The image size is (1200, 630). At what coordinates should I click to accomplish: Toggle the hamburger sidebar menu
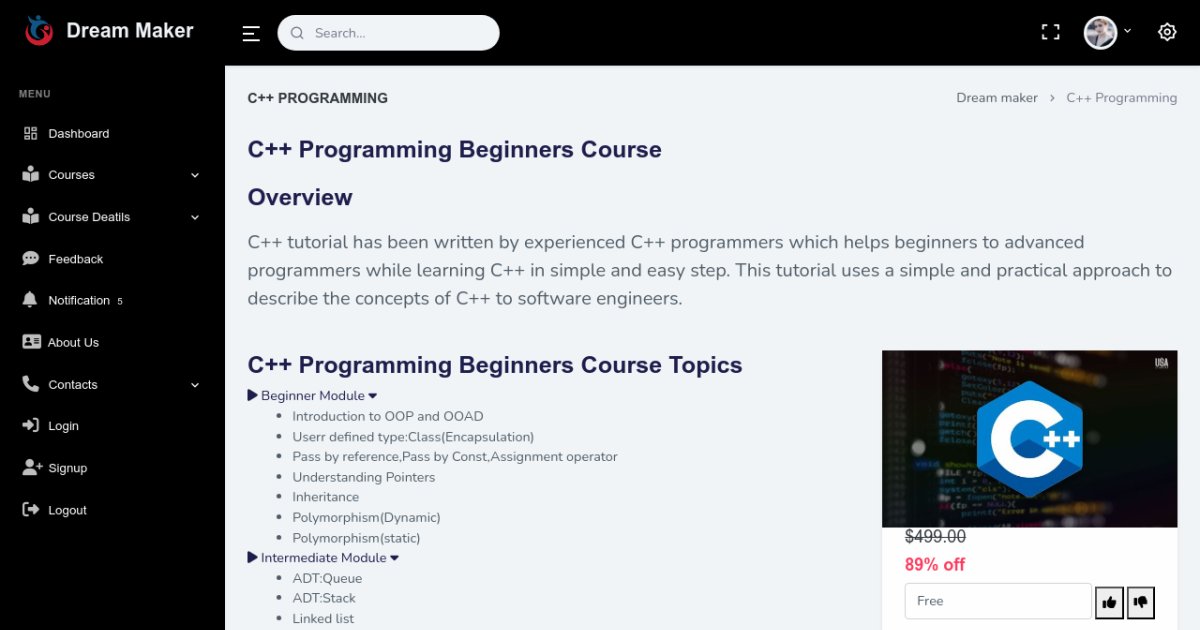[251, 33]
